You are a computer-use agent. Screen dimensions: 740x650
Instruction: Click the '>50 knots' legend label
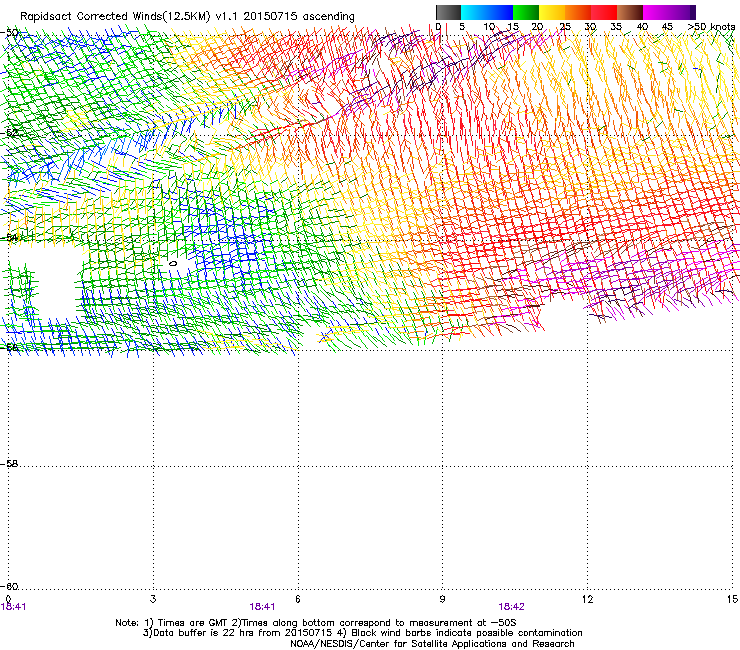[711, 27]
